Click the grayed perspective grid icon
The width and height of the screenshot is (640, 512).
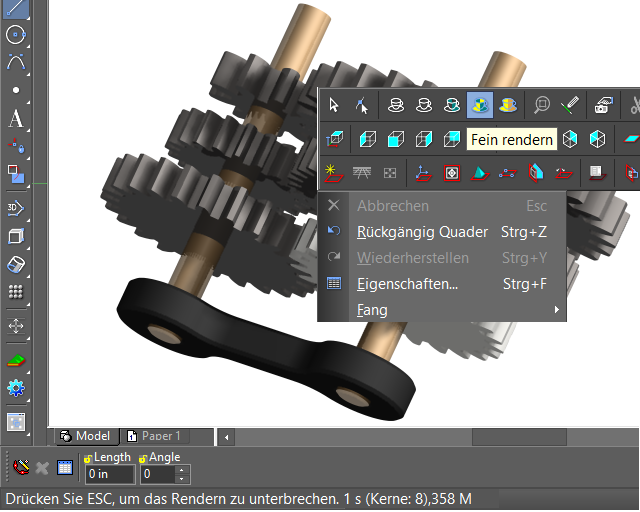[362, 173]
